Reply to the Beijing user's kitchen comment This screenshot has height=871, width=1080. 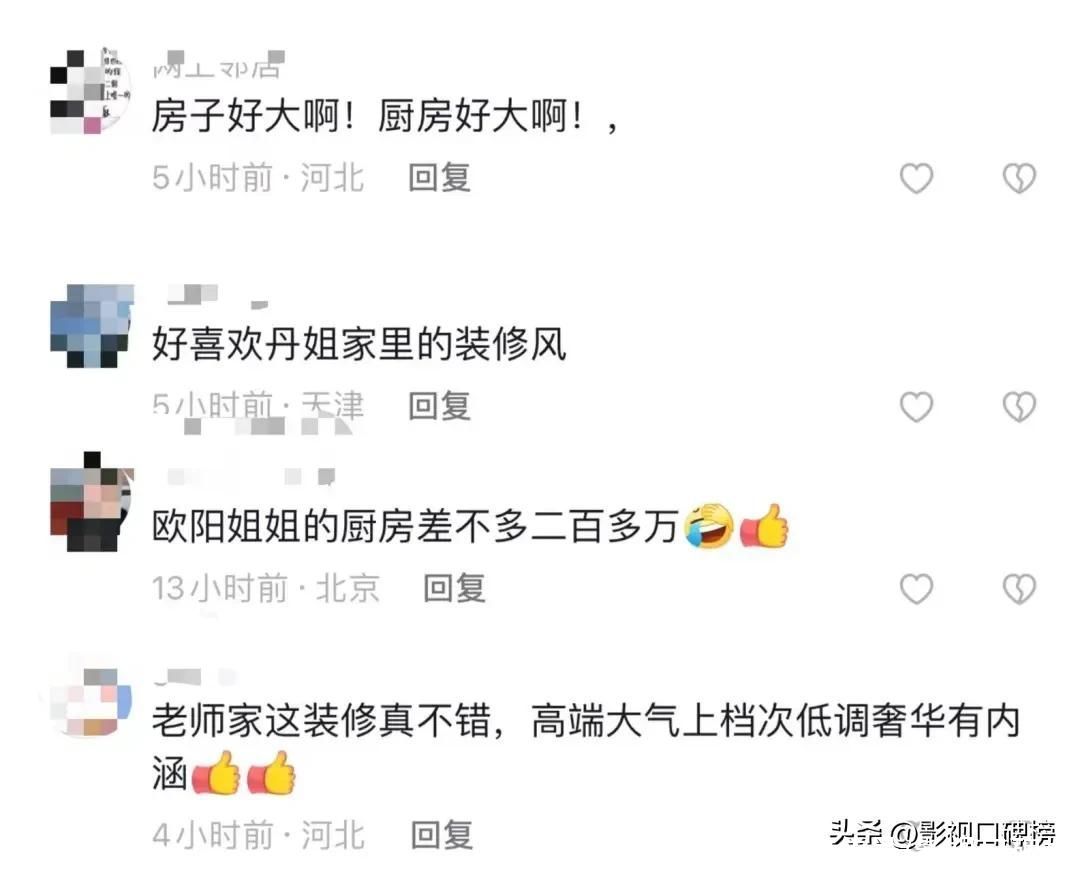[454, 588]
